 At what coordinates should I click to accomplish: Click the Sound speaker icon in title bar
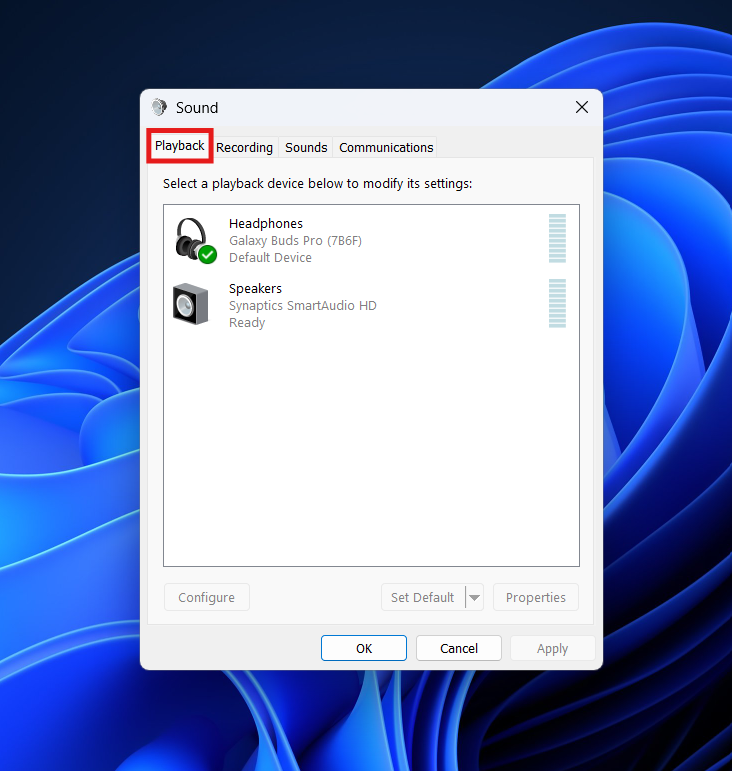click(159, 107)
